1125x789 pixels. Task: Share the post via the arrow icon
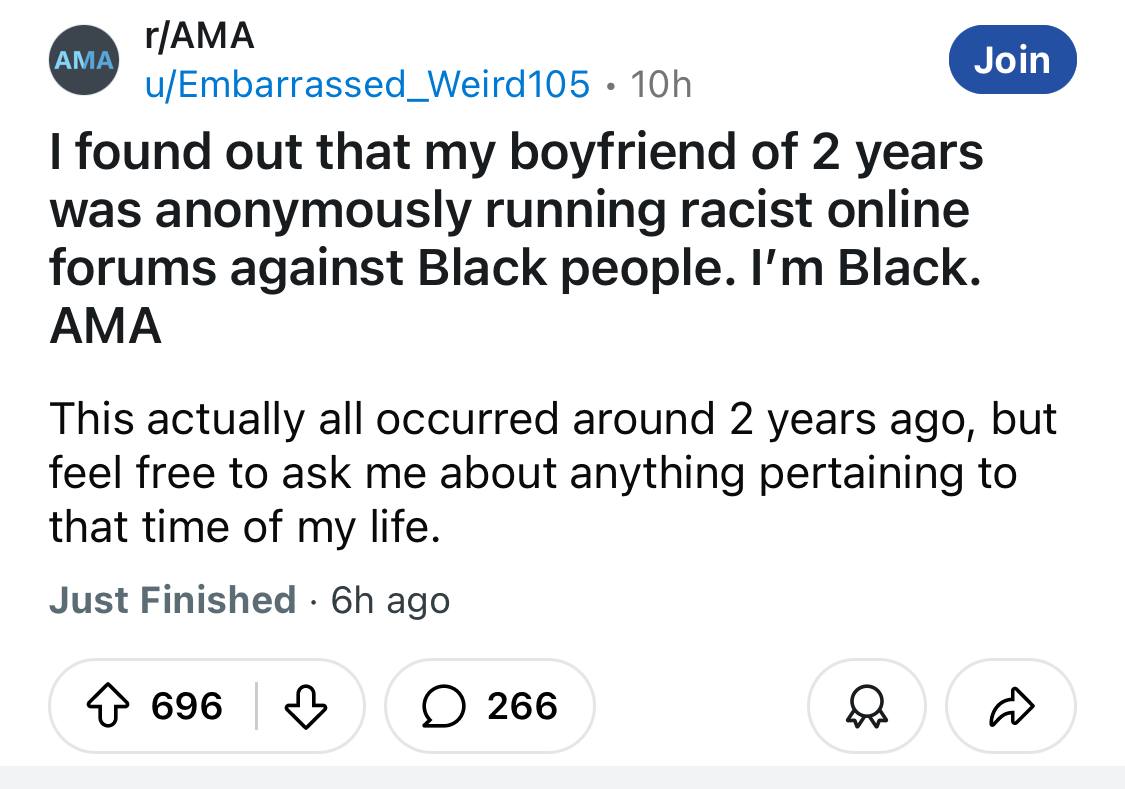(x=1011, y=707)
